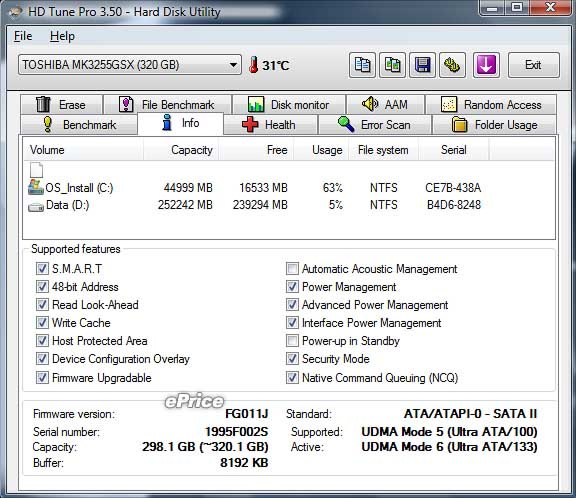Click the HD Tune title bar icon
The image size is (576, 498).
(x=15, y=12)
